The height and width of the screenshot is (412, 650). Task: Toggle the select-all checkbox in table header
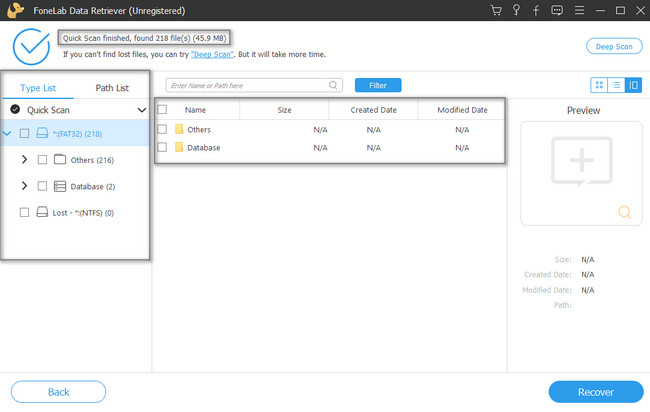pos(162,109)
